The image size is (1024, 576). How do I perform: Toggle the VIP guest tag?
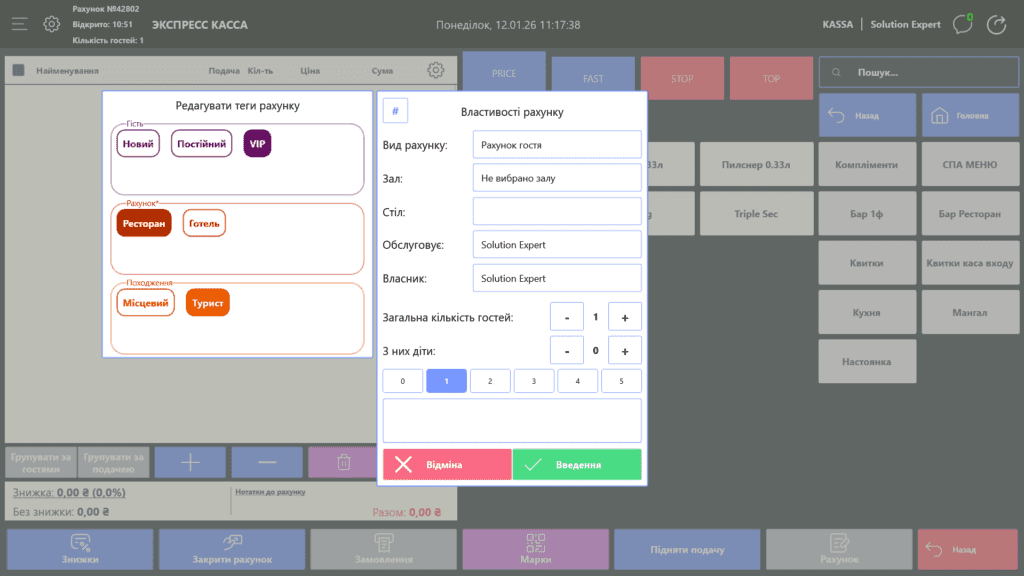[257, 144]
